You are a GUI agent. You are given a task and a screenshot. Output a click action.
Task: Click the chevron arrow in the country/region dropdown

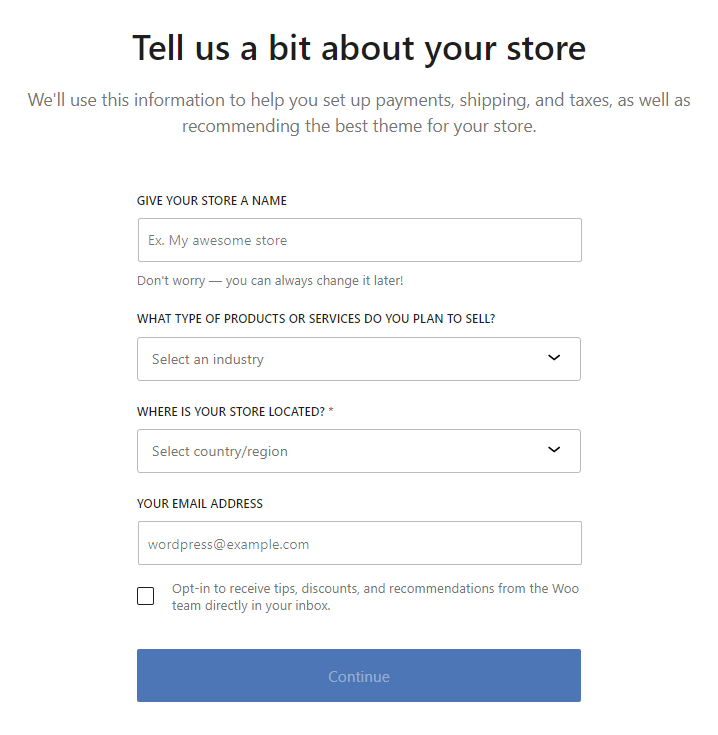[554, 450]
